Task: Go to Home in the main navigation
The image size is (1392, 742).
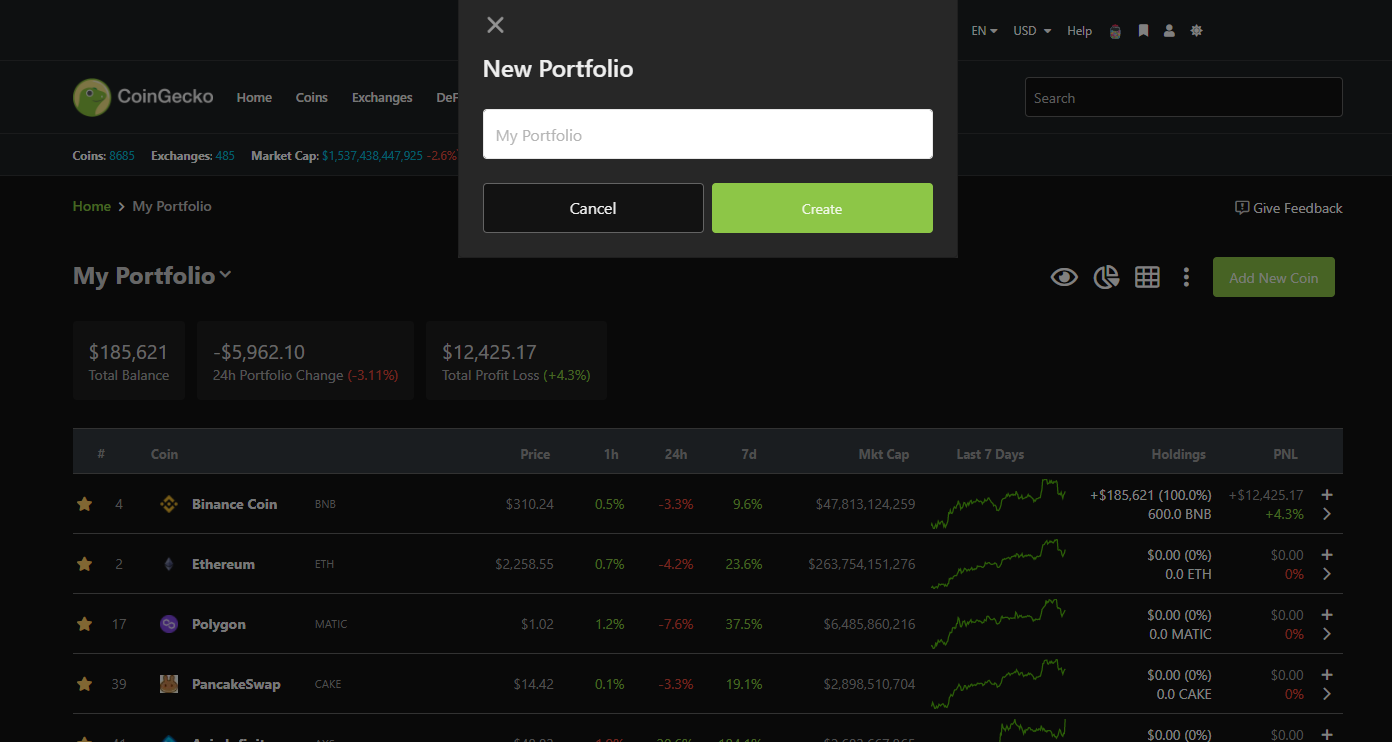Action: click(254, 97)
